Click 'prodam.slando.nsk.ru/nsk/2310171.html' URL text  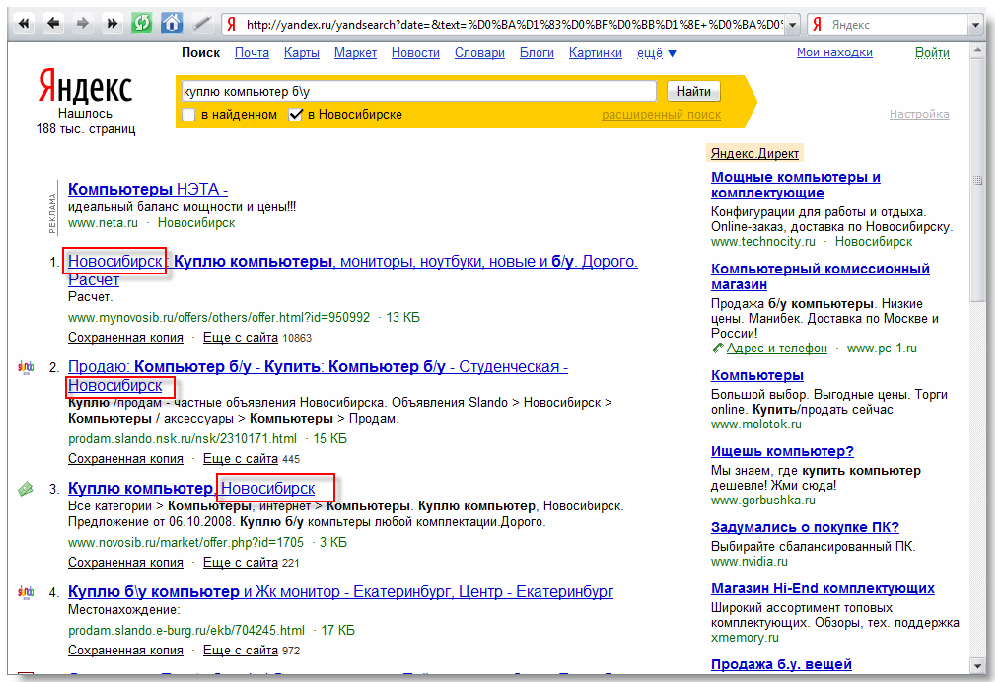click(x=182, y=438)
